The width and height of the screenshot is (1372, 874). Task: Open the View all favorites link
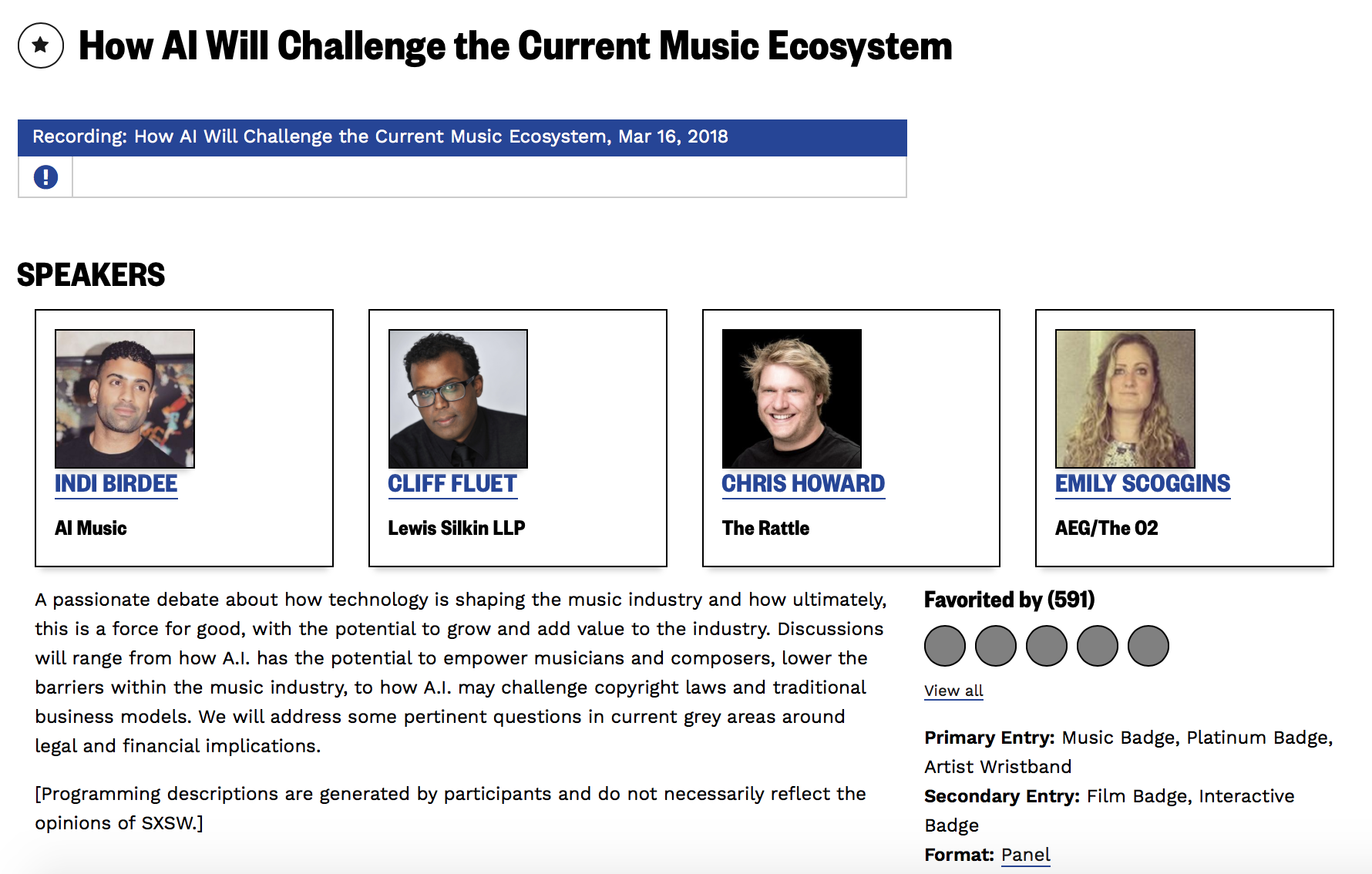click(x=953, y=691)
